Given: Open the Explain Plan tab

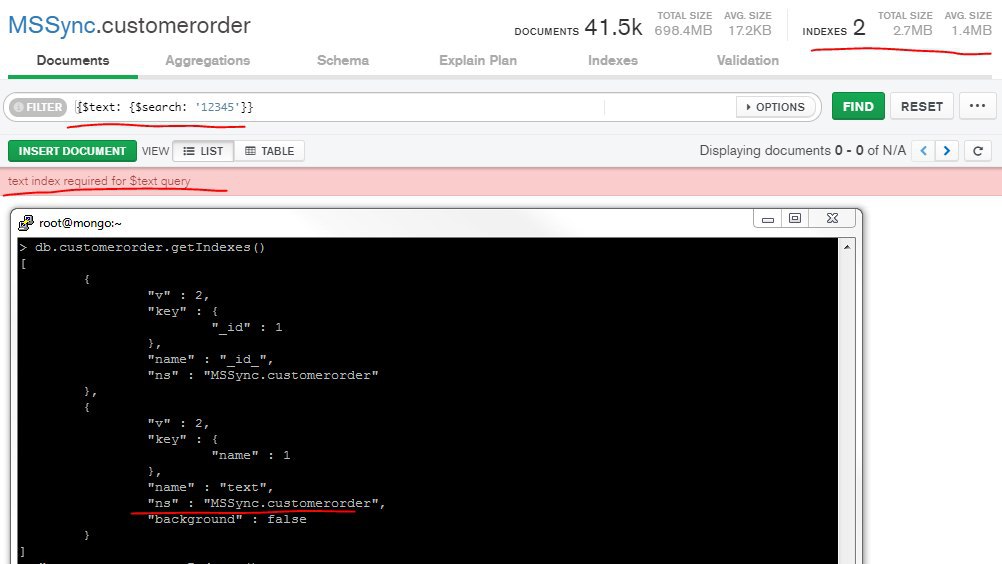Looking at the screenshot, I should [478, 61].
